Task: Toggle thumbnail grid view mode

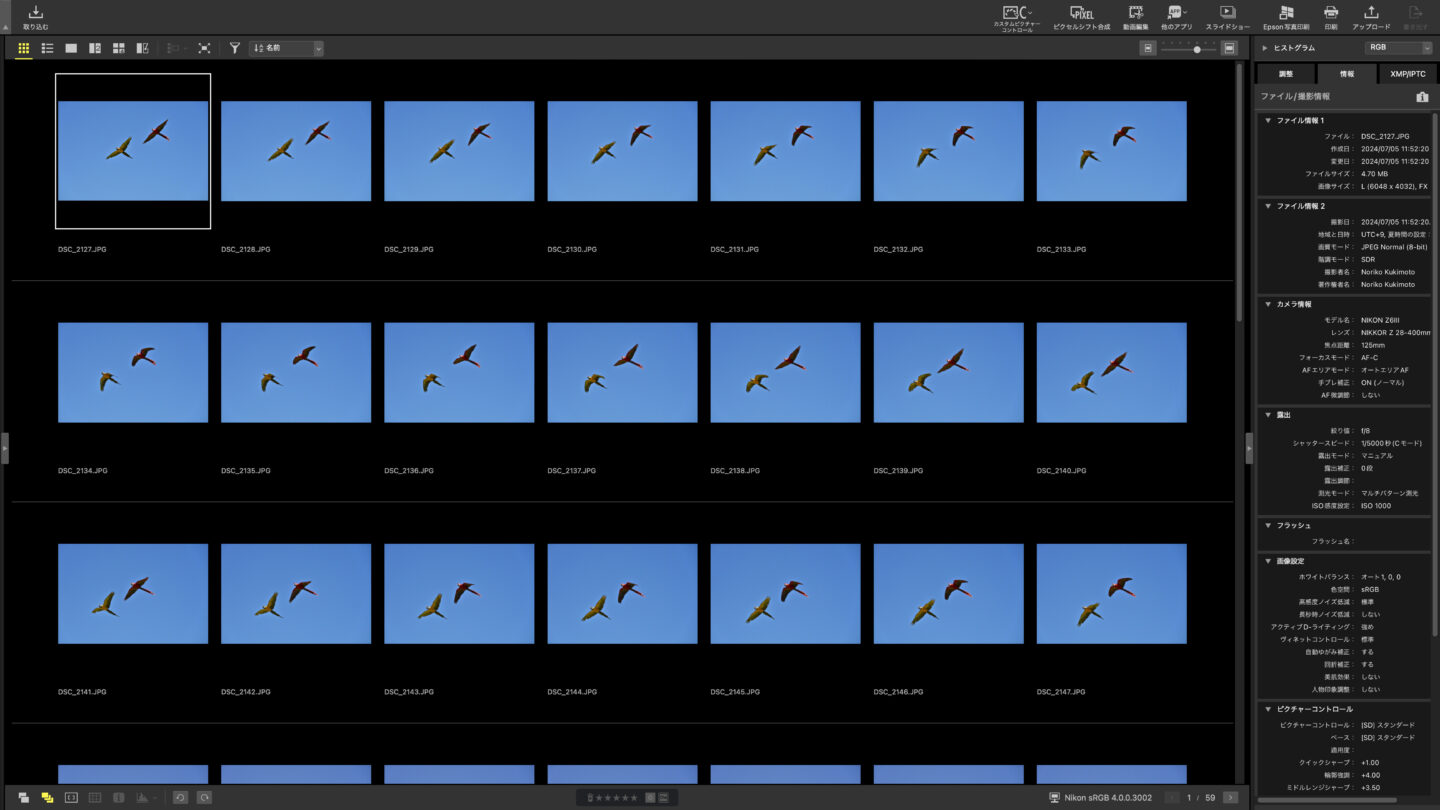Action: click(x=24, y=48)
